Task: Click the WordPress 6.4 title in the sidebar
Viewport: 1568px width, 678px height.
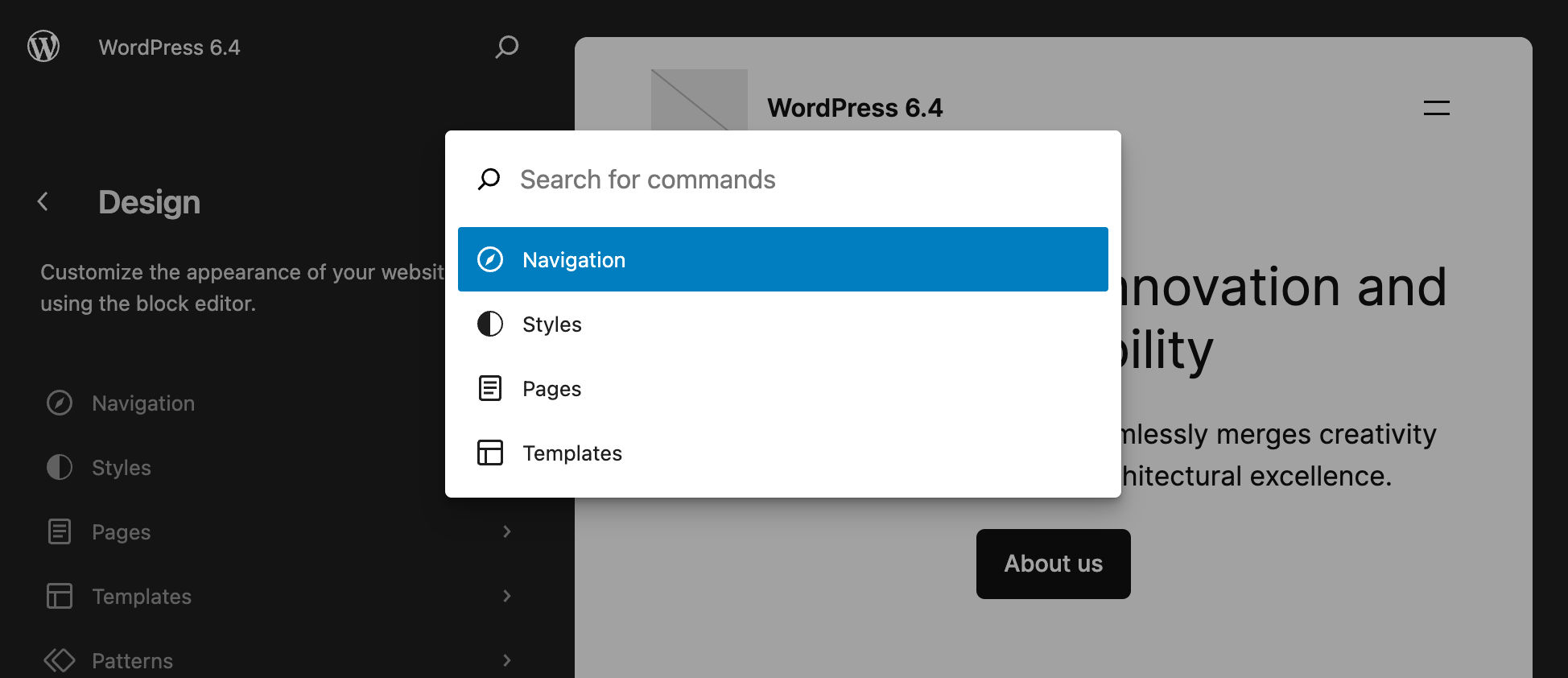Action: [169, 48]
